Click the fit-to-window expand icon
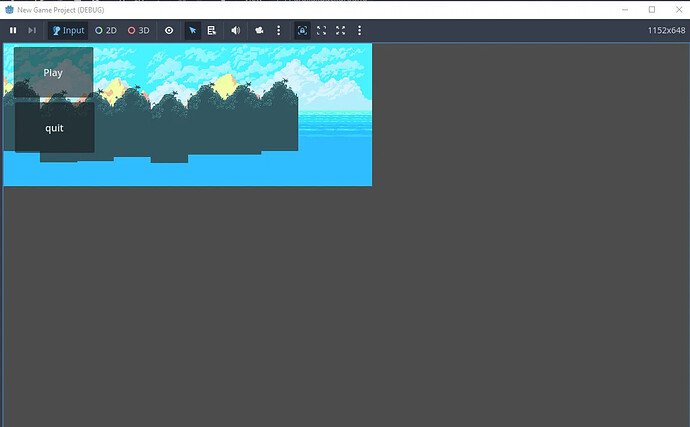 [321, 31]
